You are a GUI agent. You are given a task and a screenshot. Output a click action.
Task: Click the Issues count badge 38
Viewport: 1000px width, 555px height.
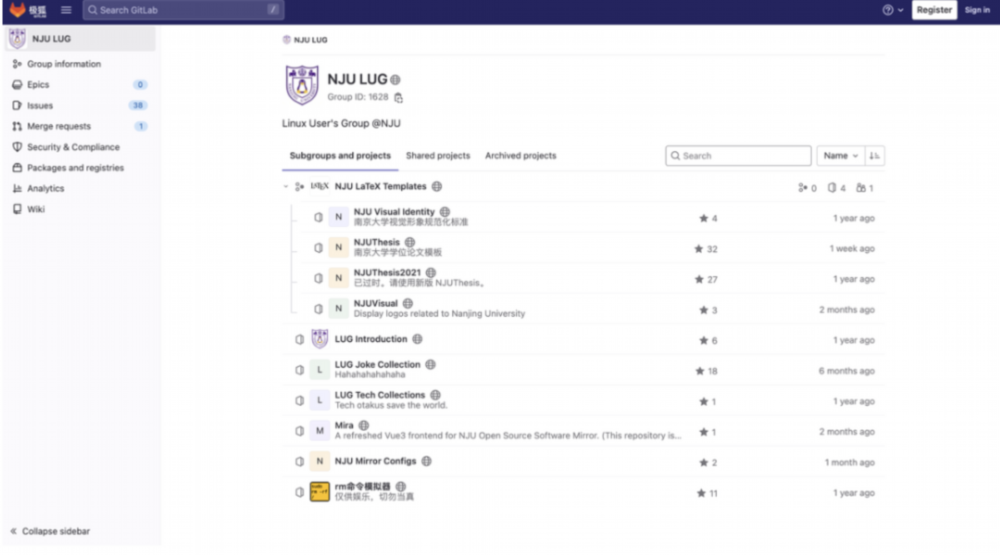(x=138, y=105)
